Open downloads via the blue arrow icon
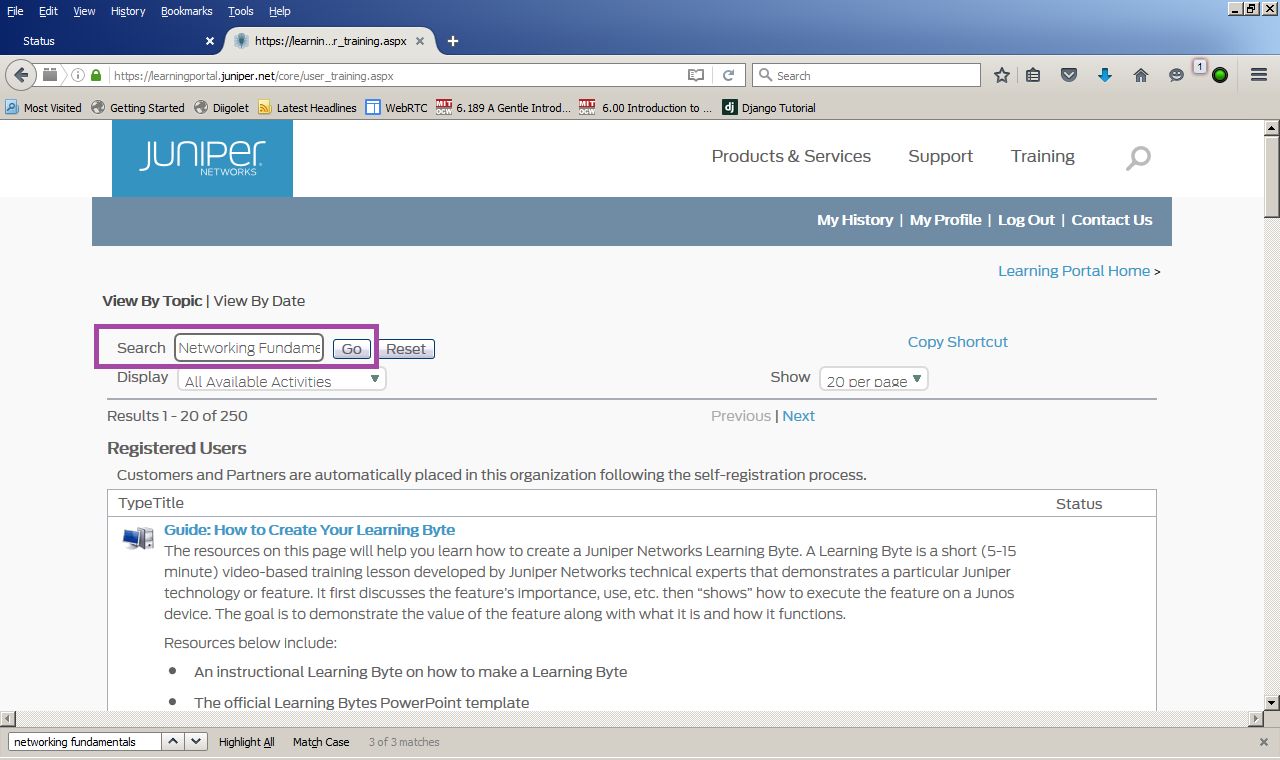The width and height of the screenshot is (1280, 760). (x=1105, y=75)
